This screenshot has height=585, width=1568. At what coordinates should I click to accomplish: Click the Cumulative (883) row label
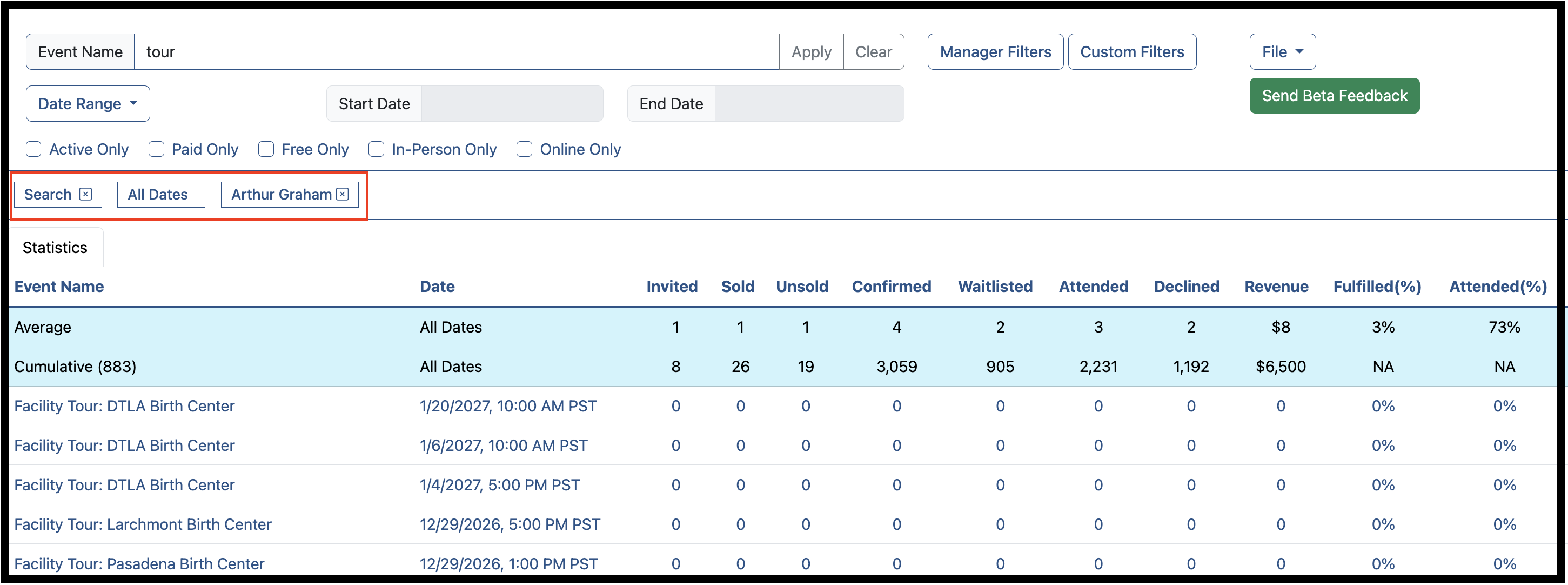[76, 366]
